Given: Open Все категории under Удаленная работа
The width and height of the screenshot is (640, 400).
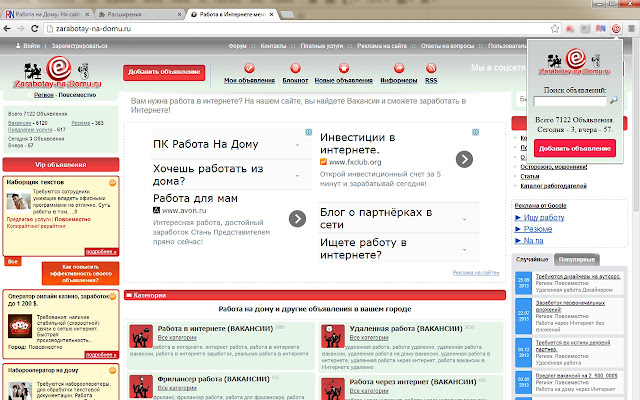Looking at the screenshot, I should tap(369, 338).
